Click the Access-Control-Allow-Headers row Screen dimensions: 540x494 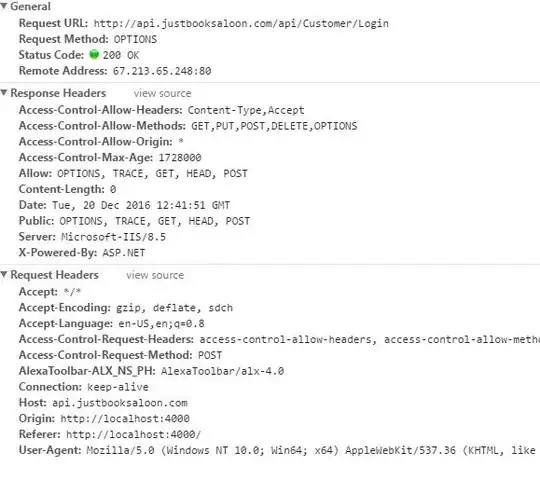tap(162, 110)
